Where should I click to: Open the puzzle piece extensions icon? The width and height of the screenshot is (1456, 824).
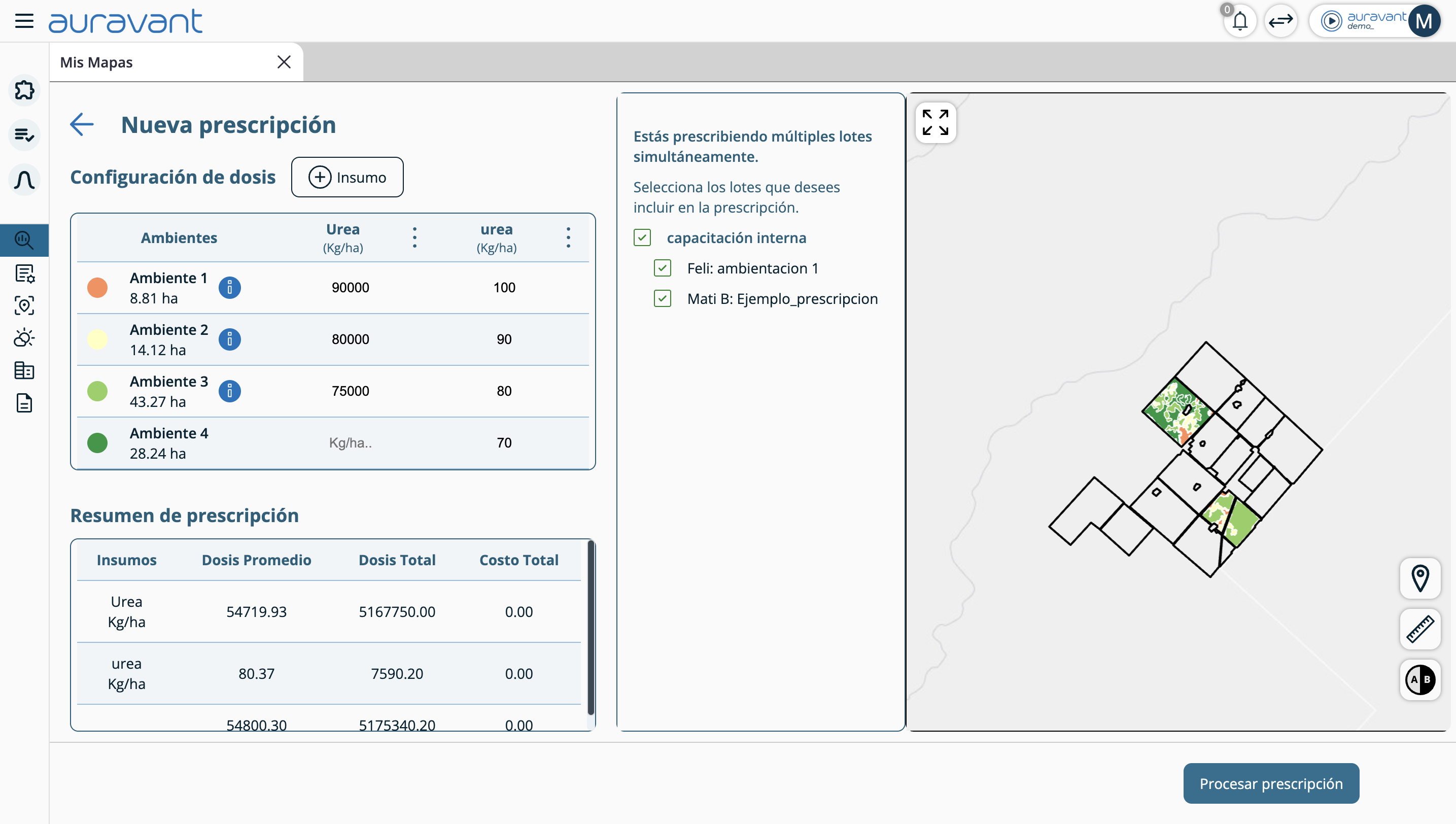pyautogui.click(x=24, y=90)
